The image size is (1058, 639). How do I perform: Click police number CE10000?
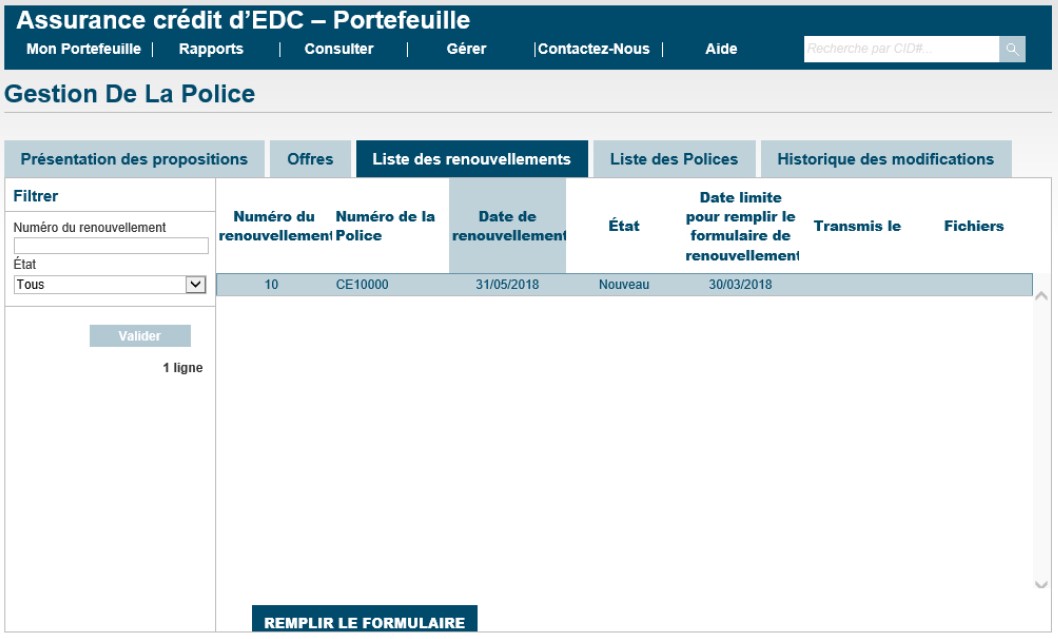click(x=362, y=285)
